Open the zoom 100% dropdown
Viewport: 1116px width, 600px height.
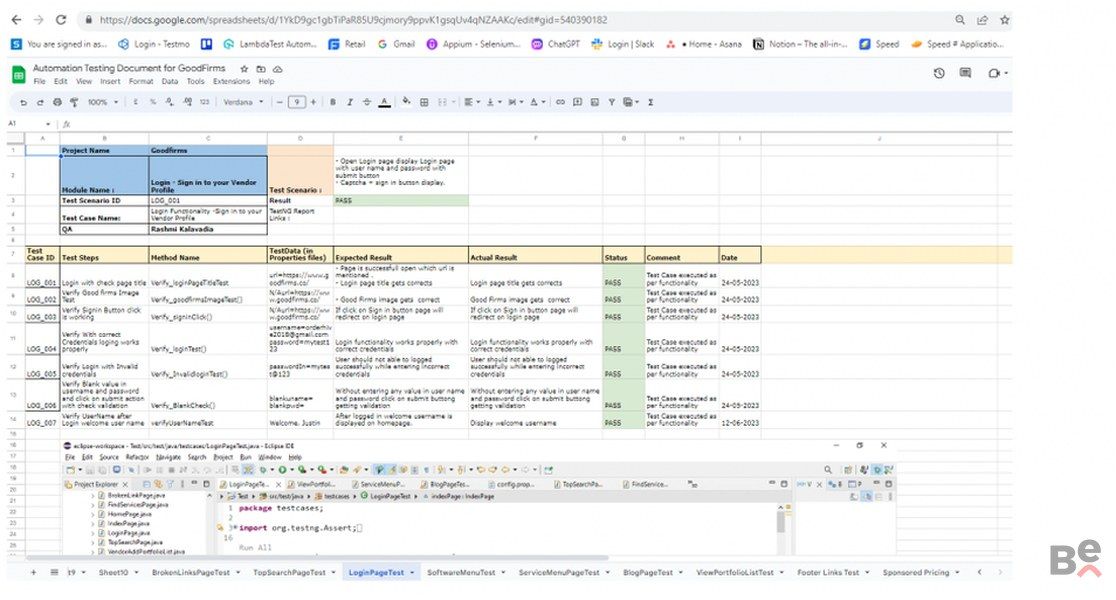pos(102,102)
